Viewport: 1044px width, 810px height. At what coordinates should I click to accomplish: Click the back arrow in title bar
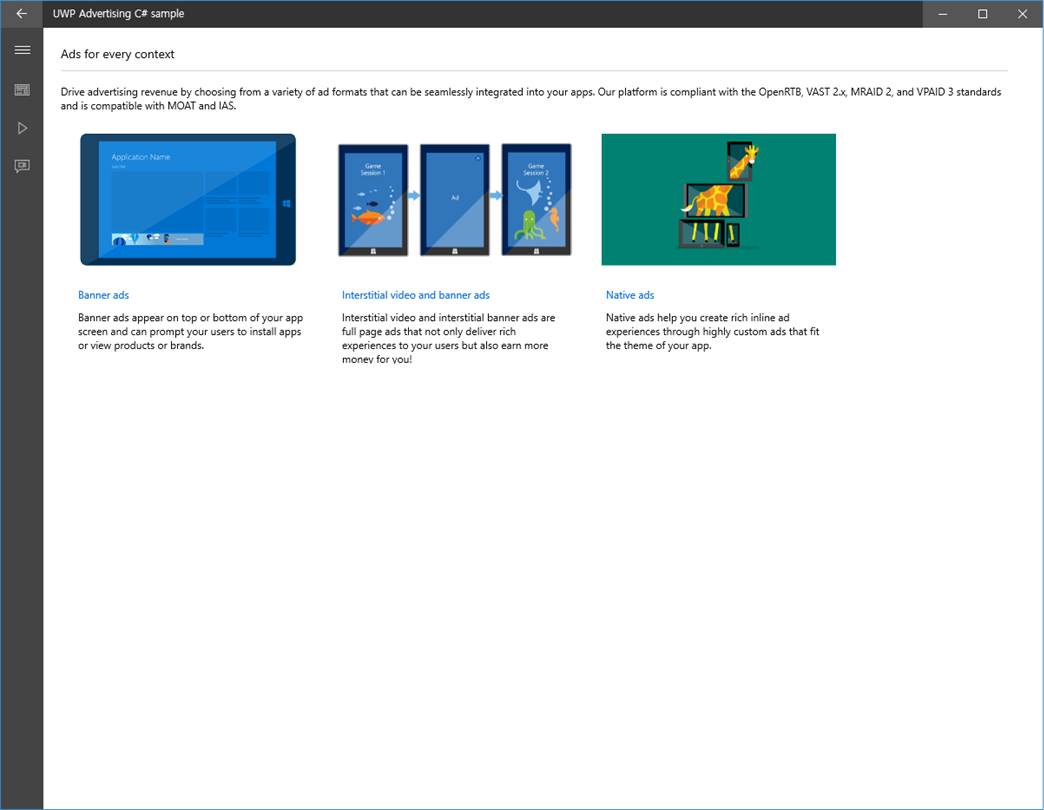pos(21,13)
